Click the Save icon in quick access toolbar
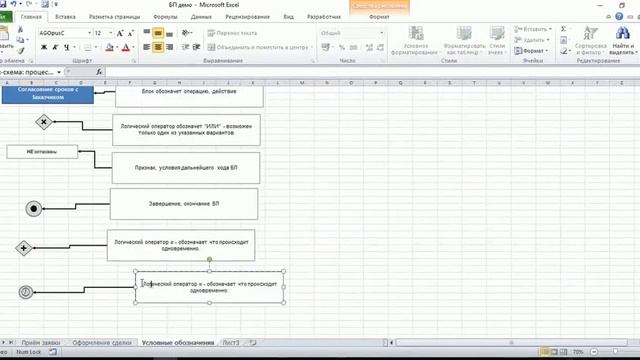The image size is (640, 360). (3, 4)
